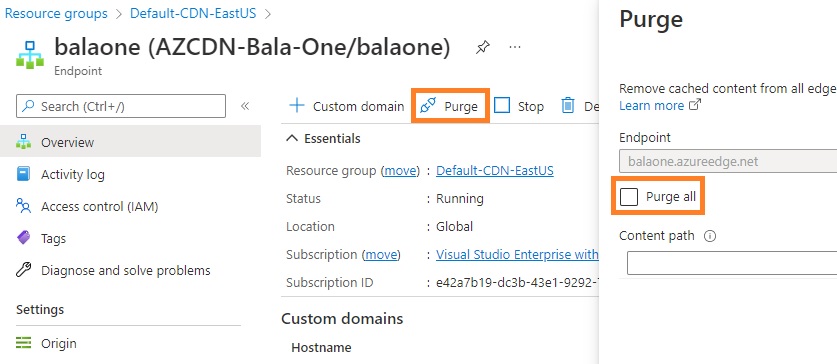
Task: Collapse the sidebar with the double chevron
Action: click(x=245, y=106)
